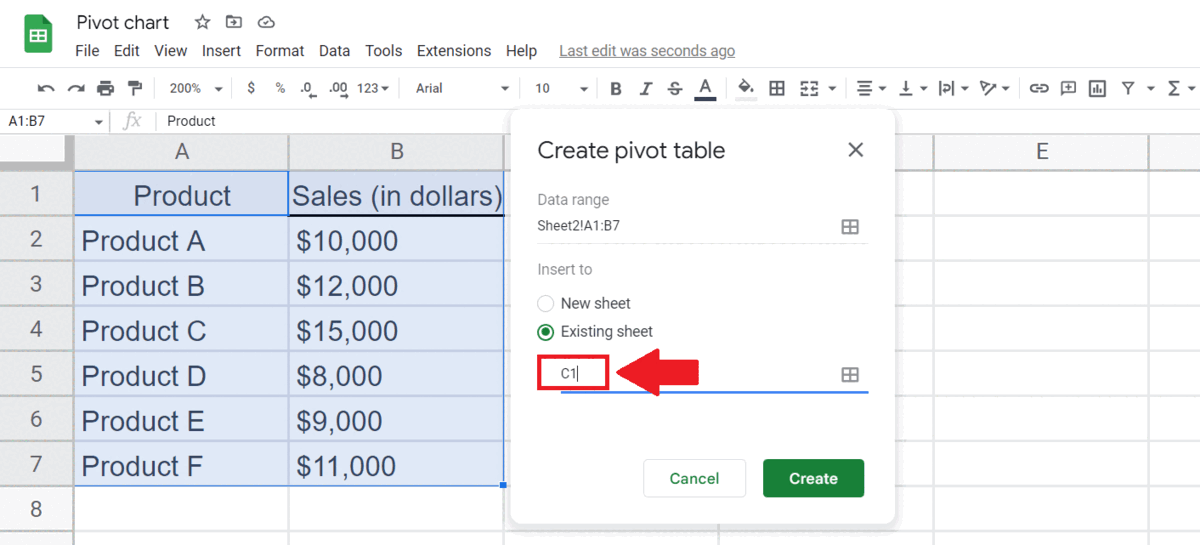Click the formula bar showing Product
This screenshot has width=1200, height=545.
[x=680, y=121]
